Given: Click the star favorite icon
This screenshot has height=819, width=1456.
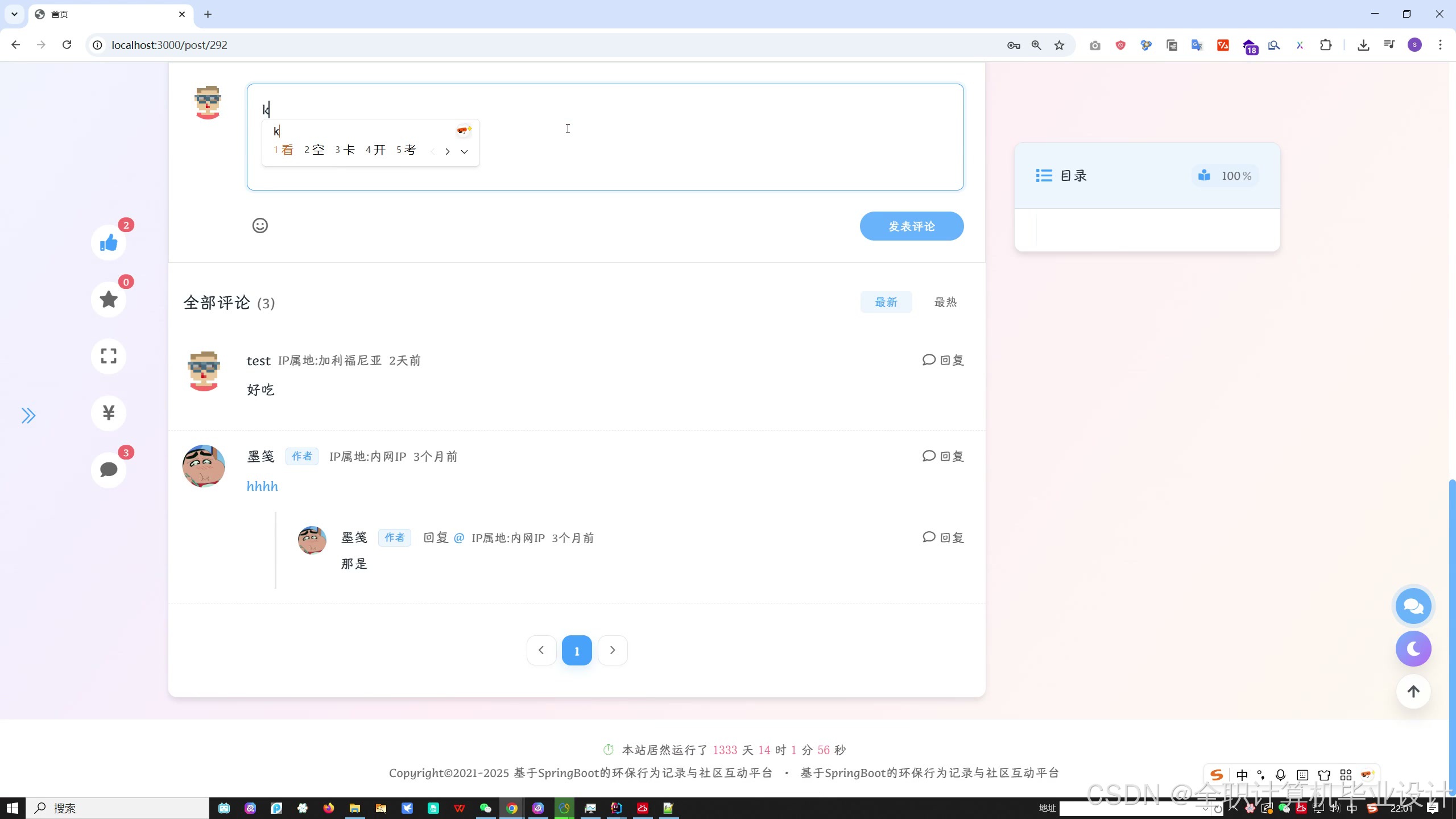Looking at the screenshot, I should click(x=108, y=299).
